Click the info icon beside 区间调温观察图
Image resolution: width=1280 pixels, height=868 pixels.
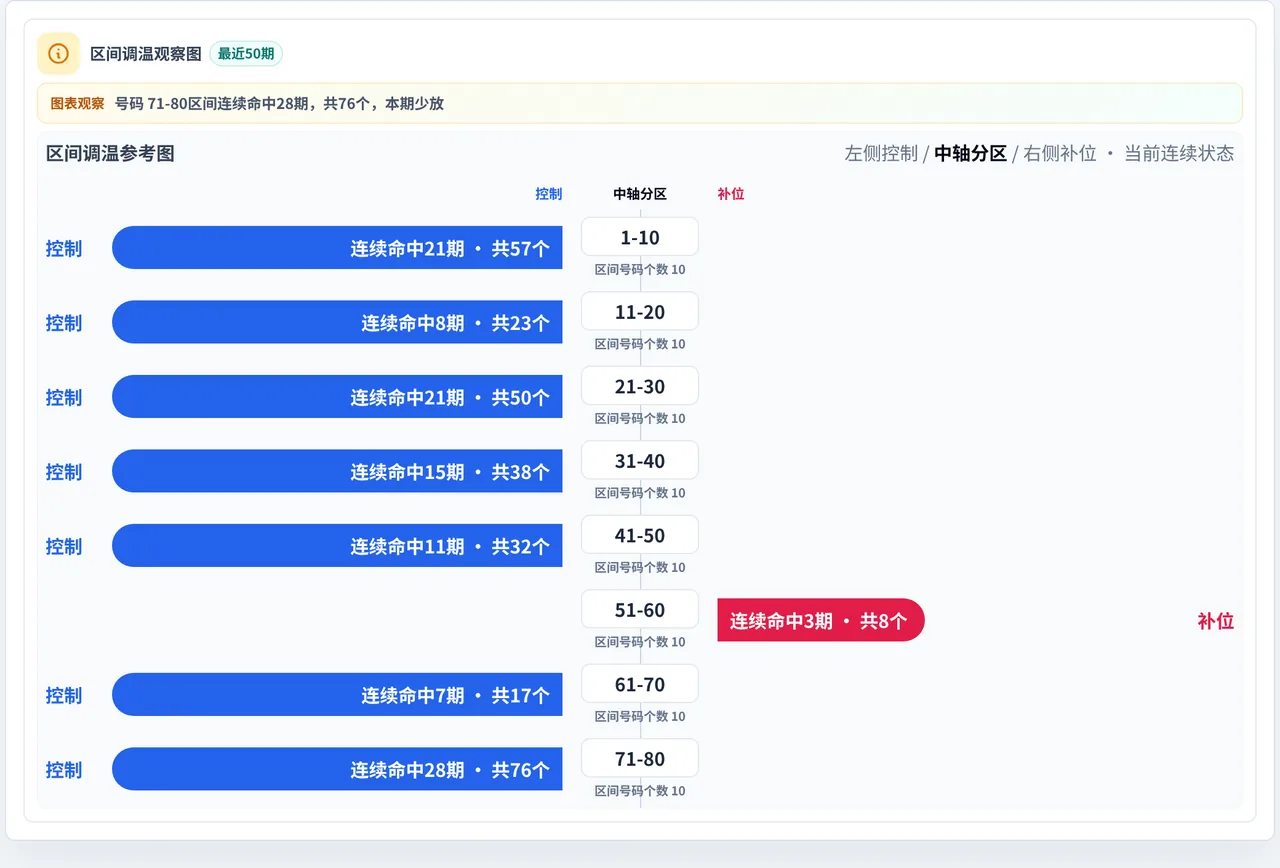tap(58, 53)
